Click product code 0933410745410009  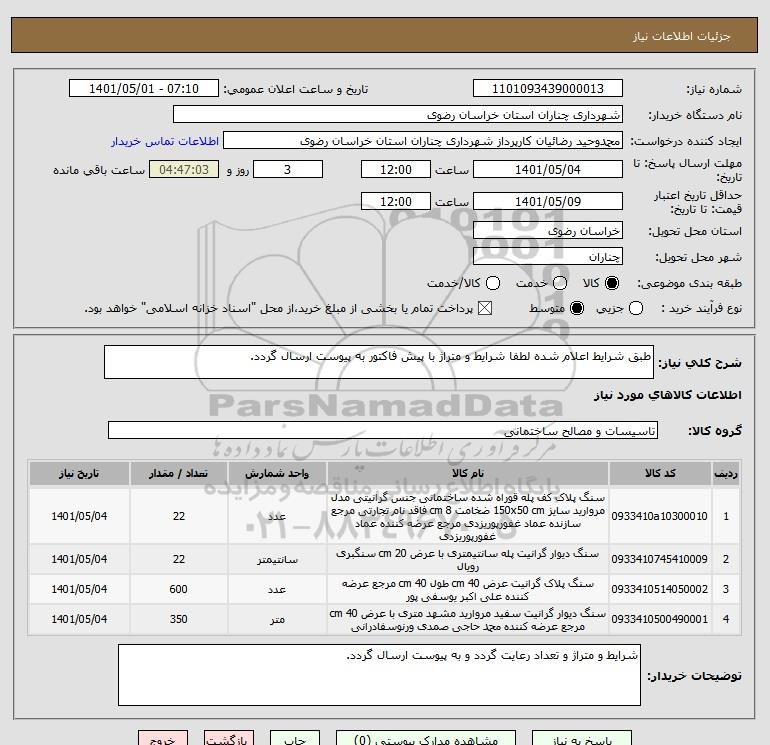pyautogui.click(x=660, y=559)
